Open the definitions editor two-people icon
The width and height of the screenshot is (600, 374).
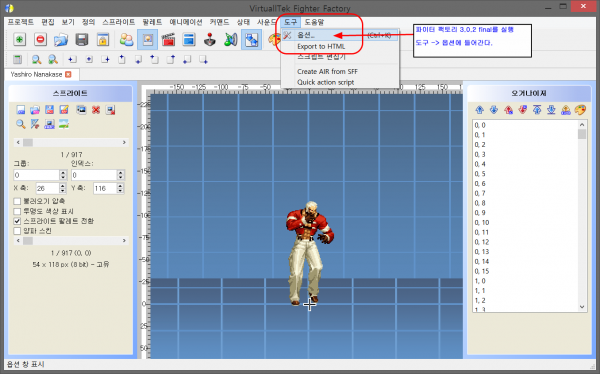pos(126,39)
